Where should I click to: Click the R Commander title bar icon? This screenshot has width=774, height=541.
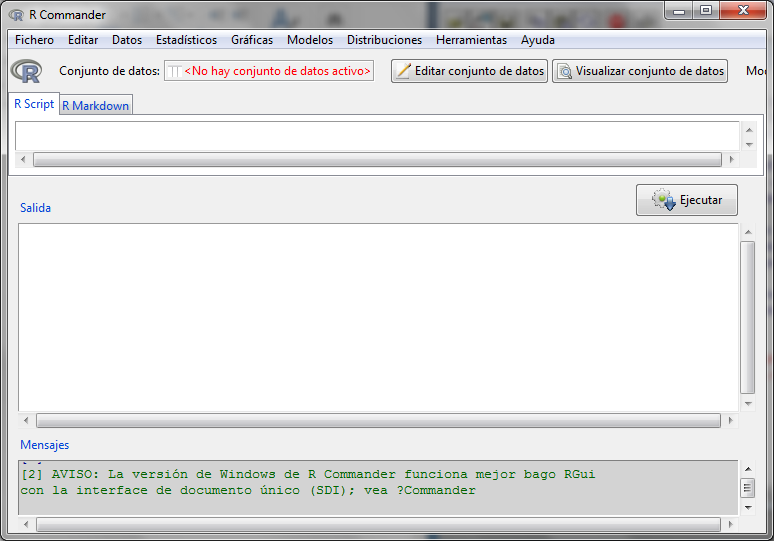pyautogui.click(x=16, y=15)
